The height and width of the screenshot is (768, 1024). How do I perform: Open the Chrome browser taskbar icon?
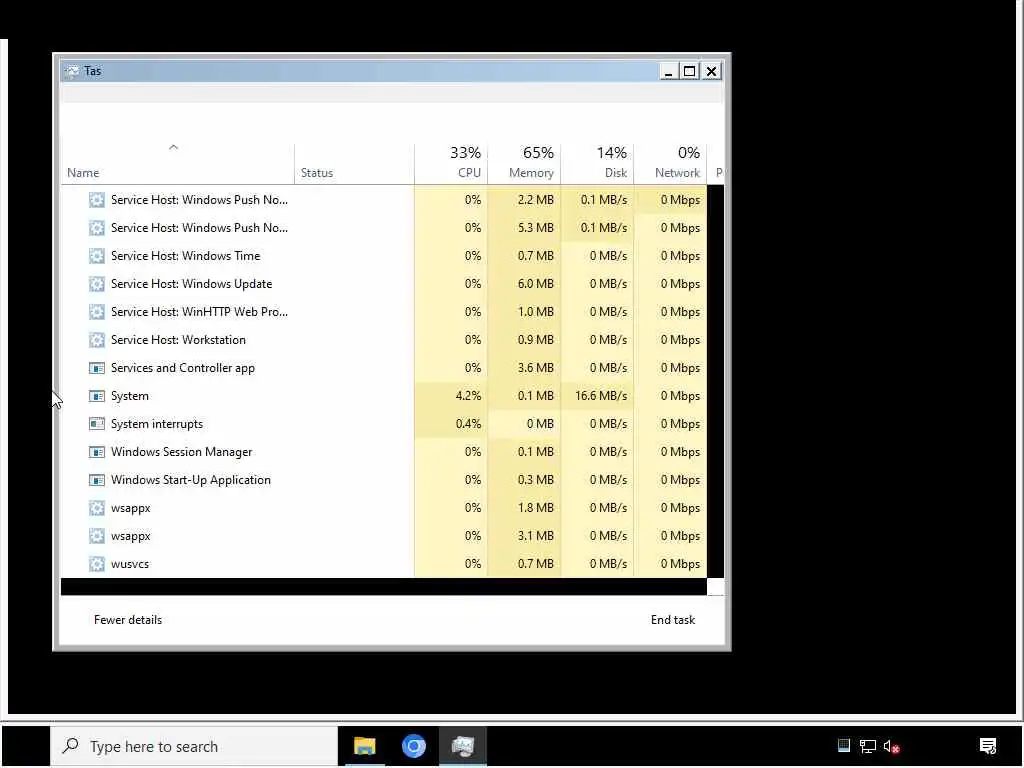tap(413, 746)
